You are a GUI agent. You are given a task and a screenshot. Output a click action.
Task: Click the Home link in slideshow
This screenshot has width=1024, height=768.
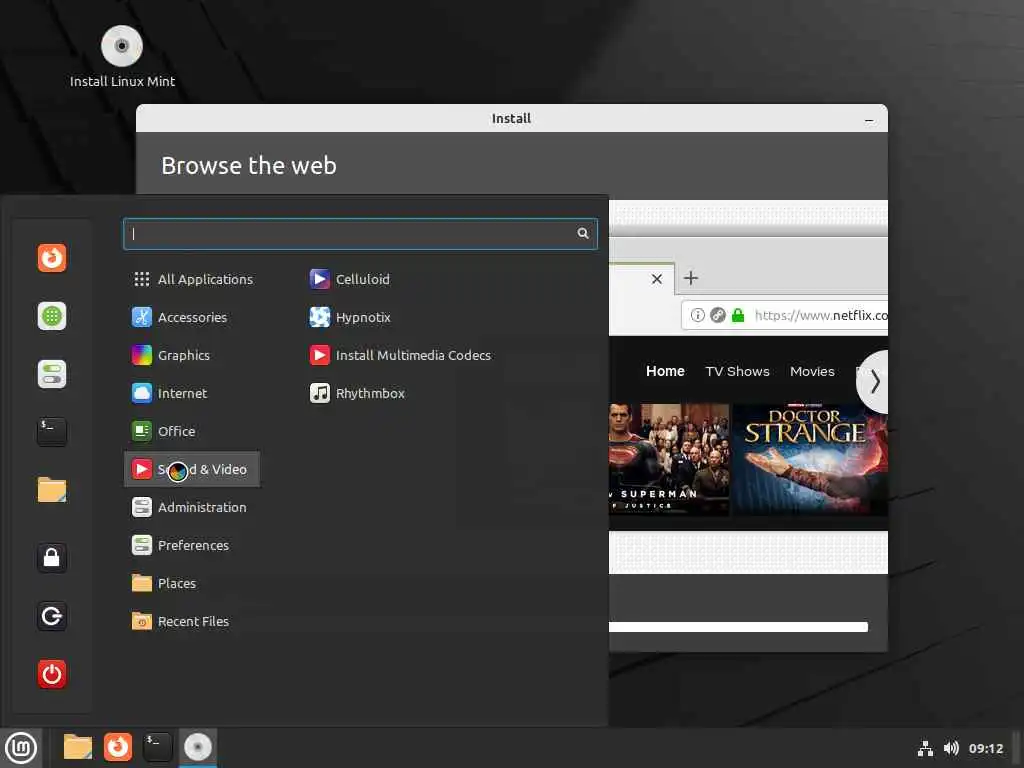pos(665,371)
